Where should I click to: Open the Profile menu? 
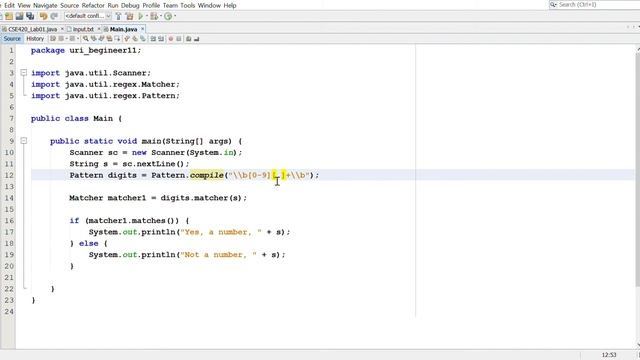[x=151, y=5]
